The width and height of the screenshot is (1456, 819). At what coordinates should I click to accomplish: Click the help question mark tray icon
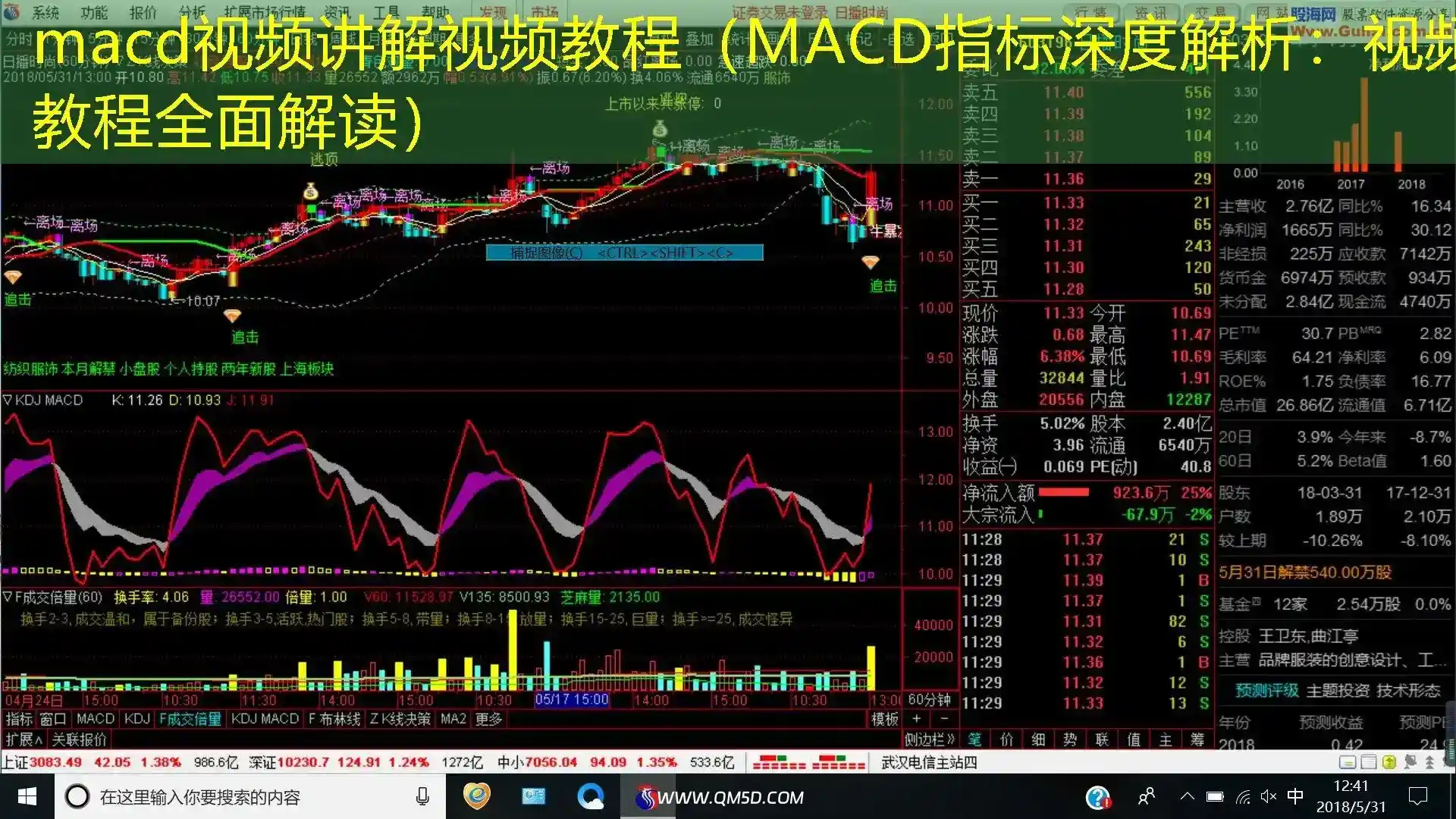pos(1098,797)
